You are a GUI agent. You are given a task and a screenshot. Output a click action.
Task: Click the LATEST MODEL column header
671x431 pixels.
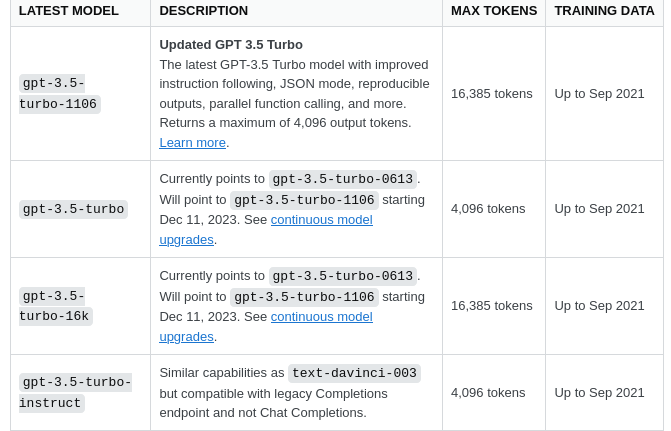tap(68, 11)
